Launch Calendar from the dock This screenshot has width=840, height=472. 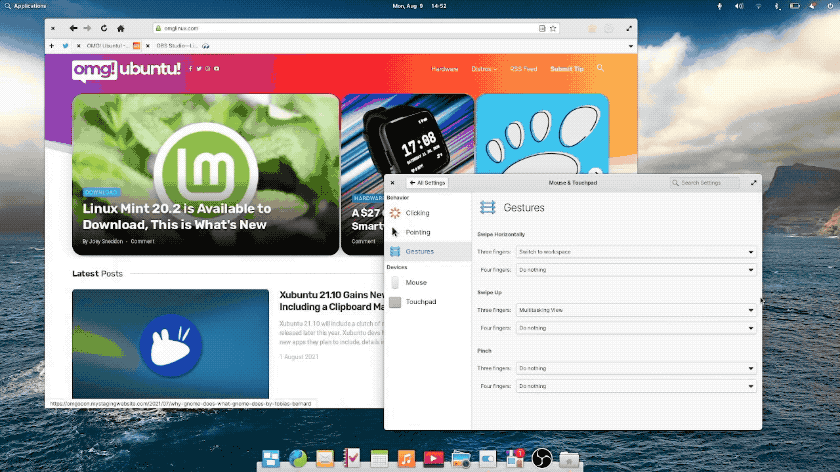379,459
